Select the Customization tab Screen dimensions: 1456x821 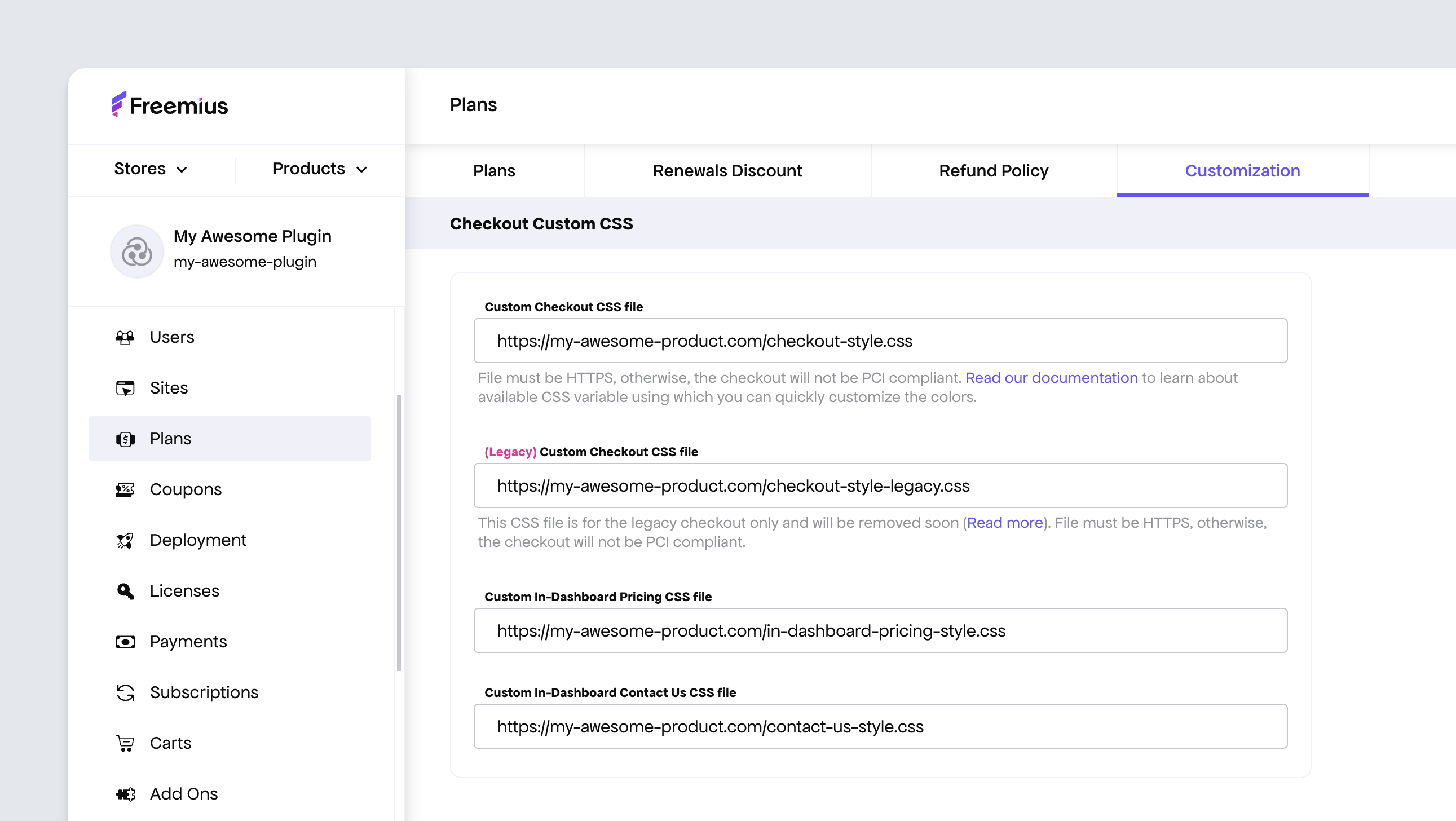coord(1242,171)
